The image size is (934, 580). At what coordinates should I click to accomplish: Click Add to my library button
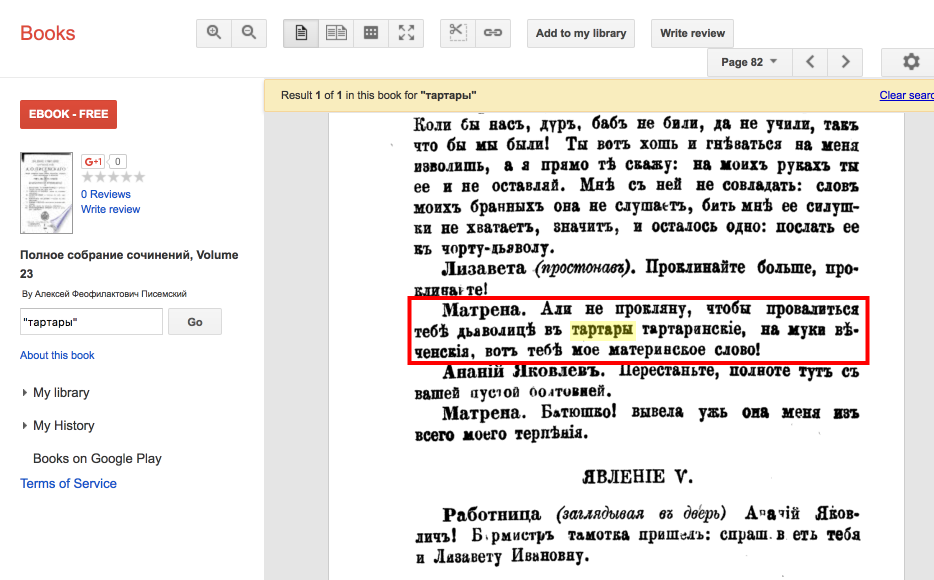pyautogui.click(x=581, y=33)
